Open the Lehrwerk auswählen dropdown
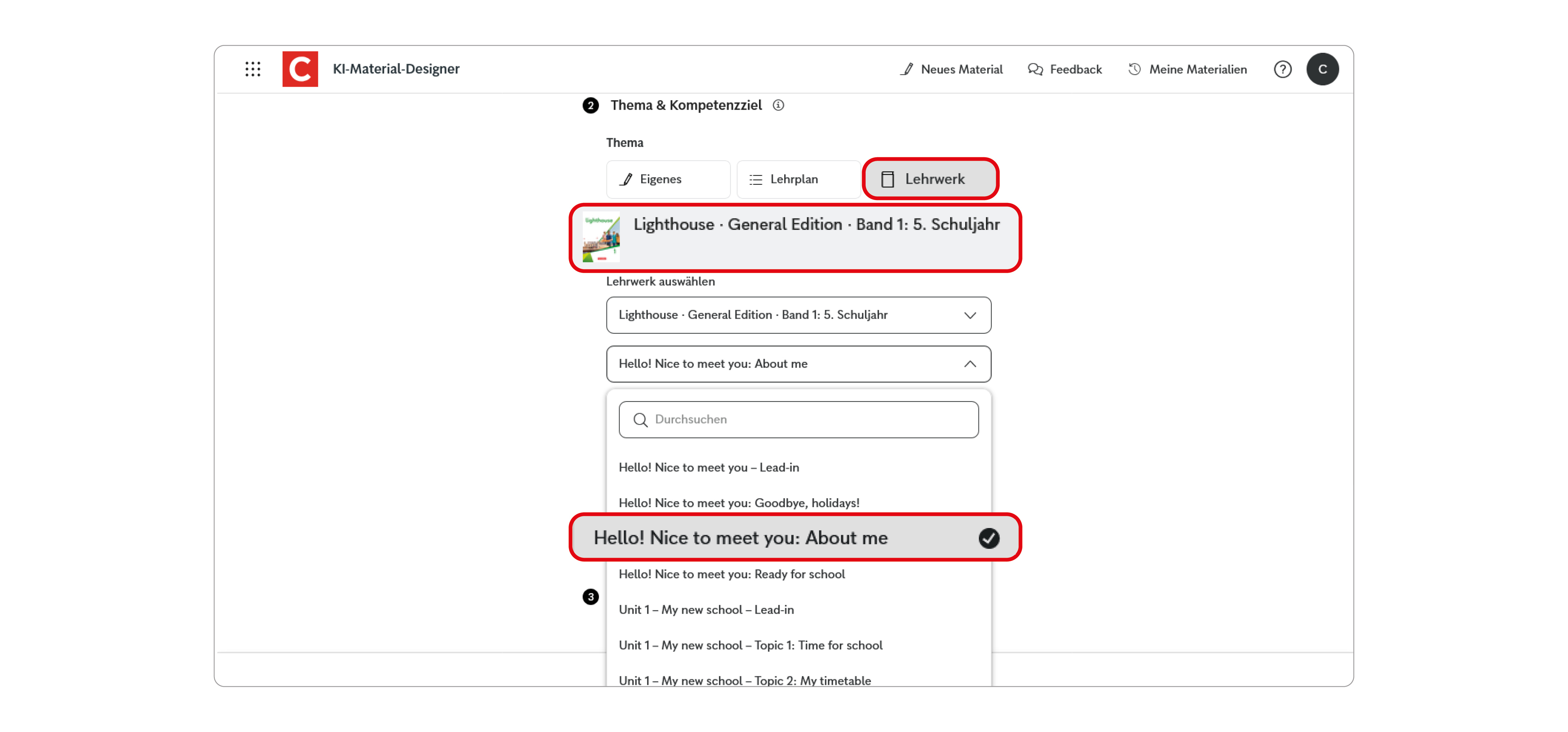1568x732 pixels. click(798, 315)
